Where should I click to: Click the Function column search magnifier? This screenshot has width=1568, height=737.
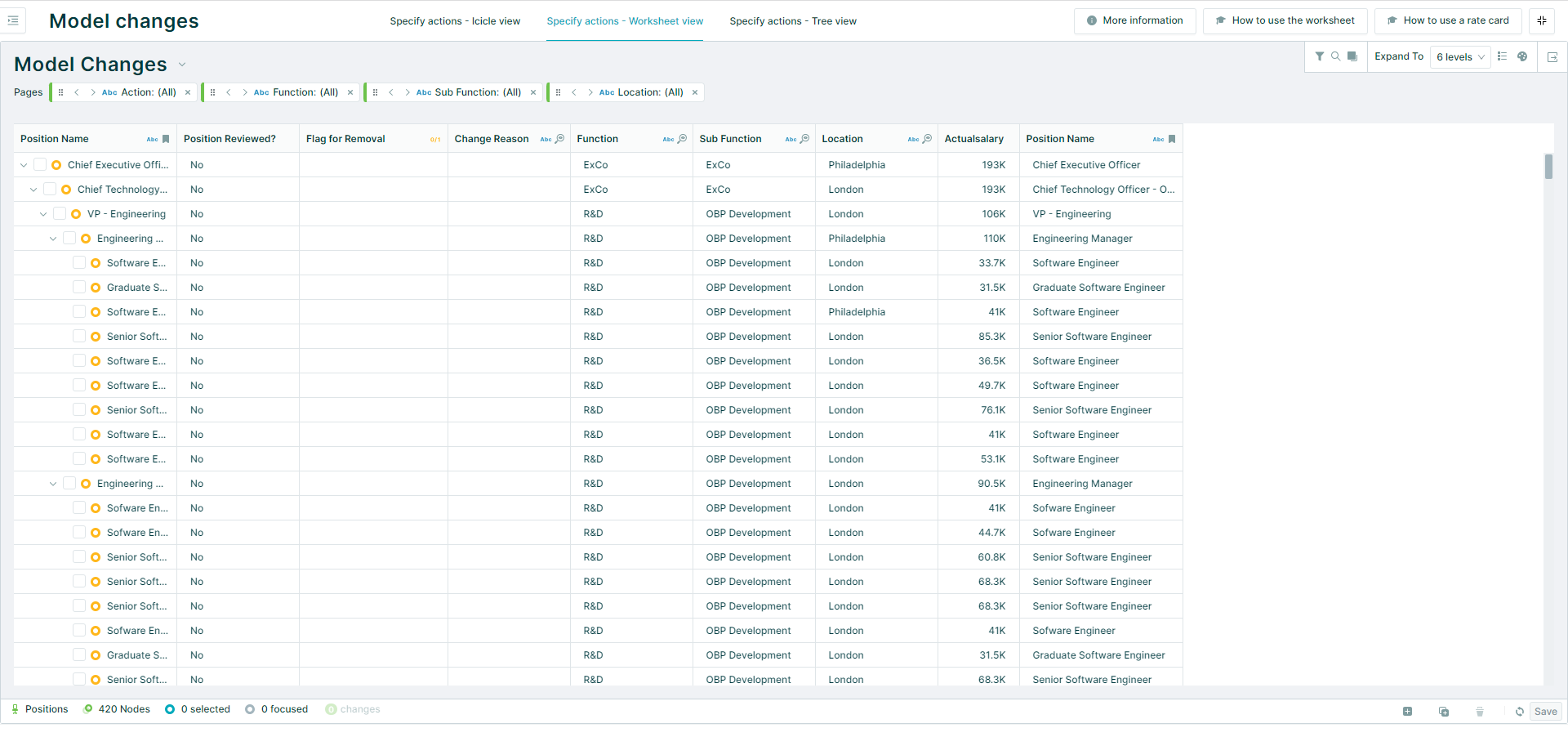[682, 139]
